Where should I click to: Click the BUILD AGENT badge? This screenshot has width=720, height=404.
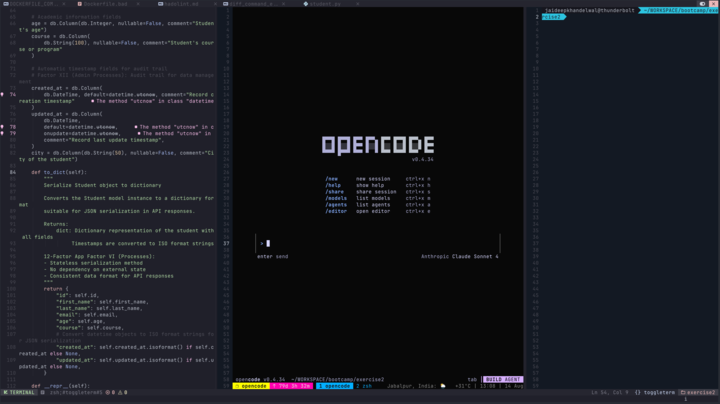pyautogui.click(x=503, y=380)
